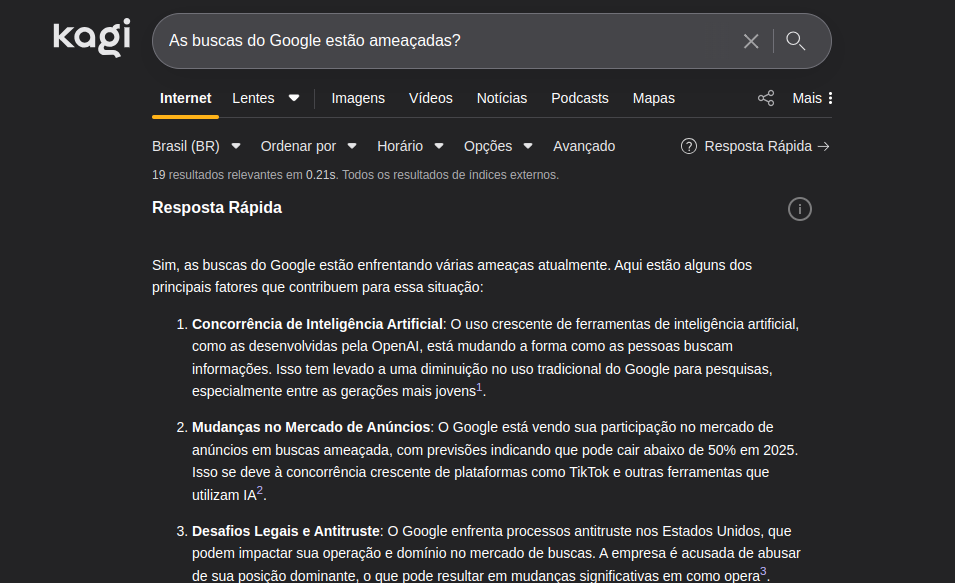Open citation 1 after 'mais jovens'
Viewport: 955px width, 583px height.
click(x=479, y=387)
